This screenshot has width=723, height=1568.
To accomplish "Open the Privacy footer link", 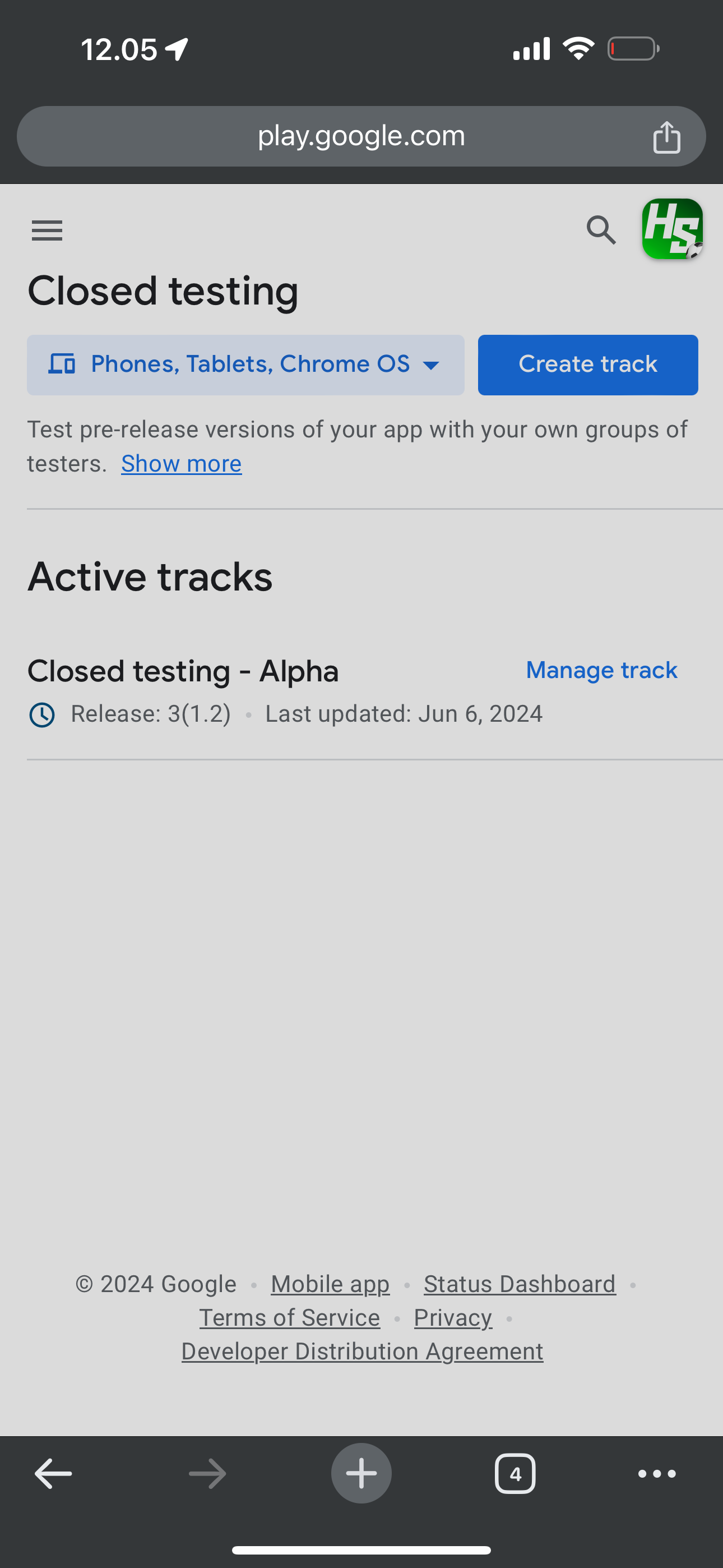I will click(453, 1318).
